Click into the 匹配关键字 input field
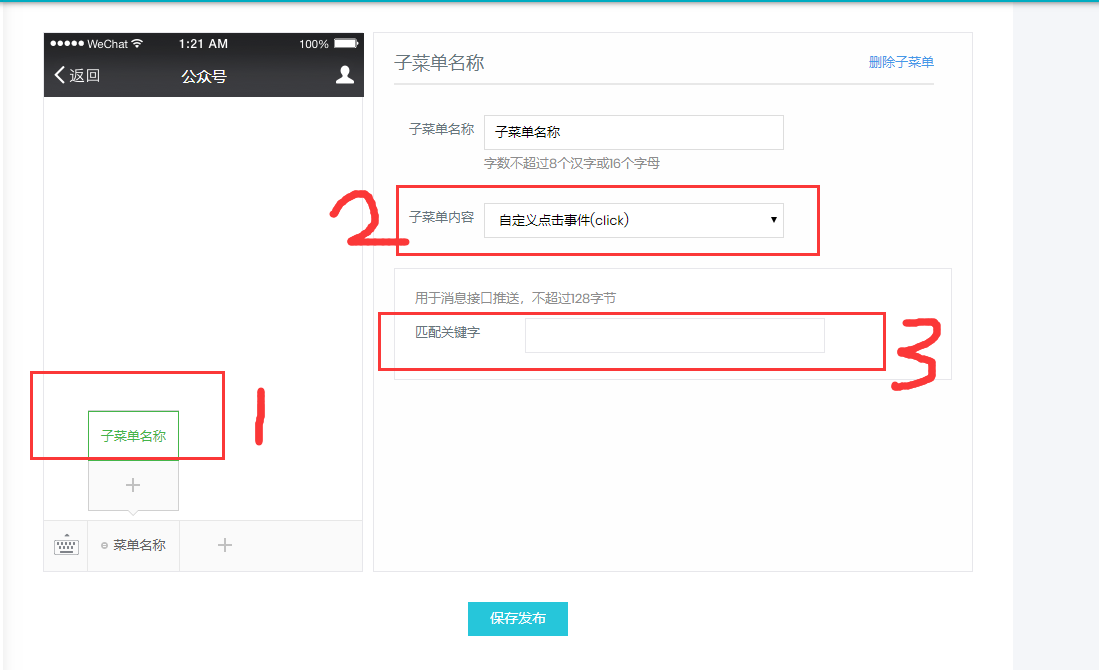The image size is (1099, 670). coord(674,336)
